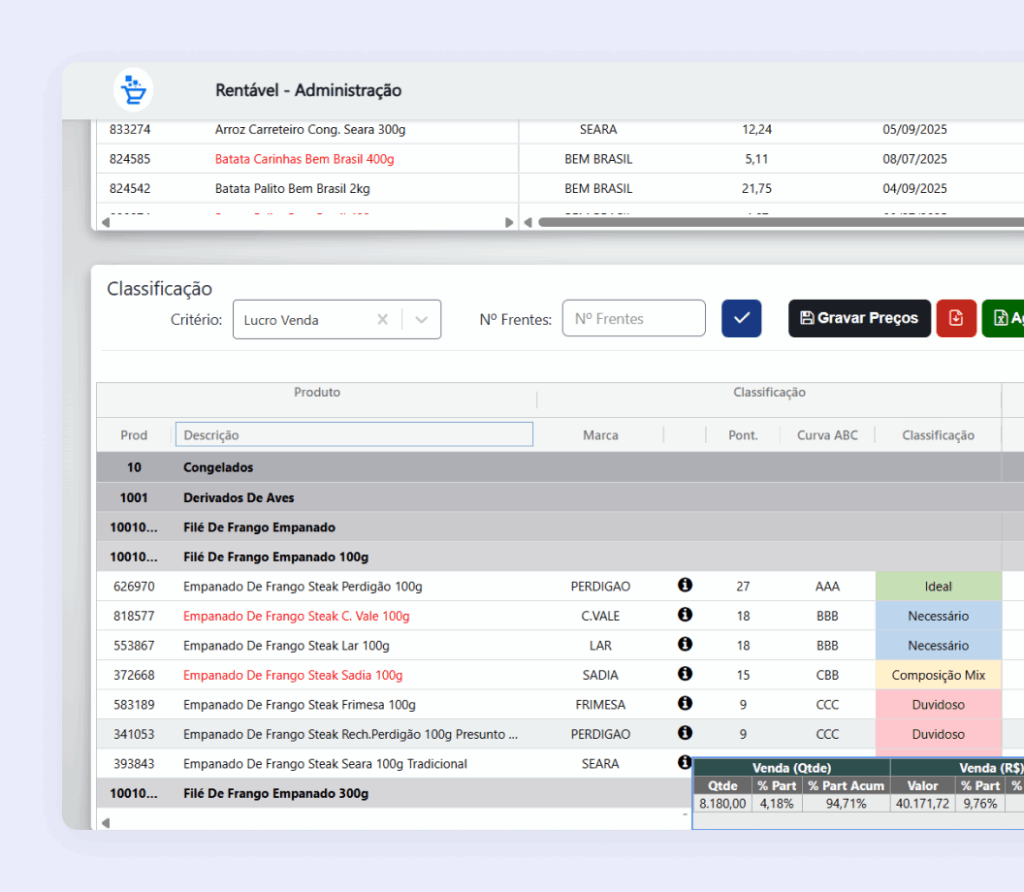
Task: Clear the Lucro Venda criterion selection
Action: click(x=382, y=320)
